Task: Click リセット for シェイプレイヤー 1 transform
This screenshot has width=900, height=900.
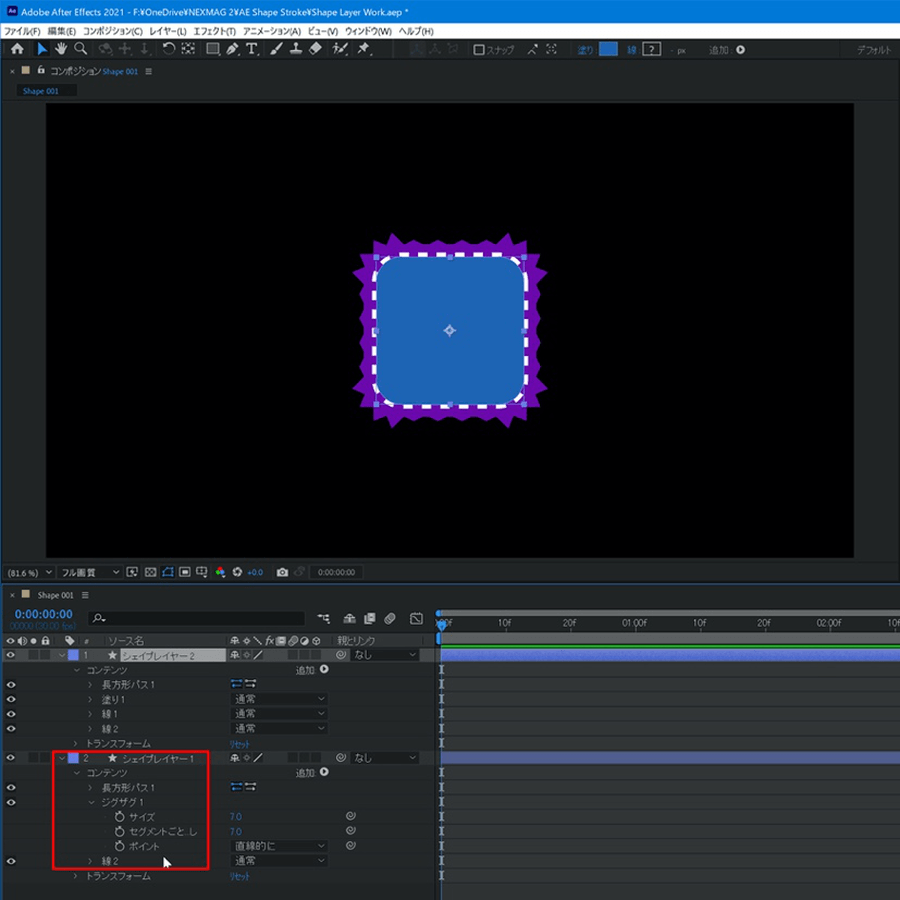Action: (x=240, y=876)
